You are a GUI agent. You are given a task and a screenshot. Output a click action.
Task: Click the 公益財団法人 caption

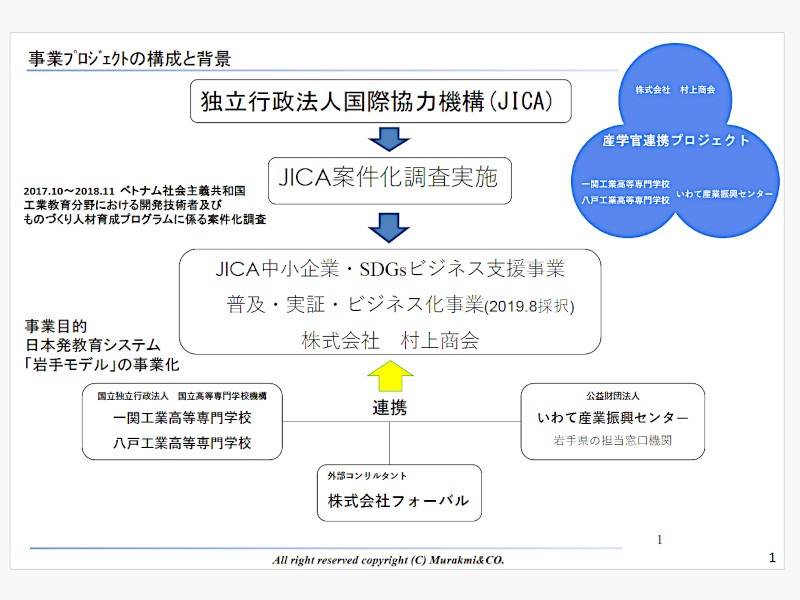(613, 396)
